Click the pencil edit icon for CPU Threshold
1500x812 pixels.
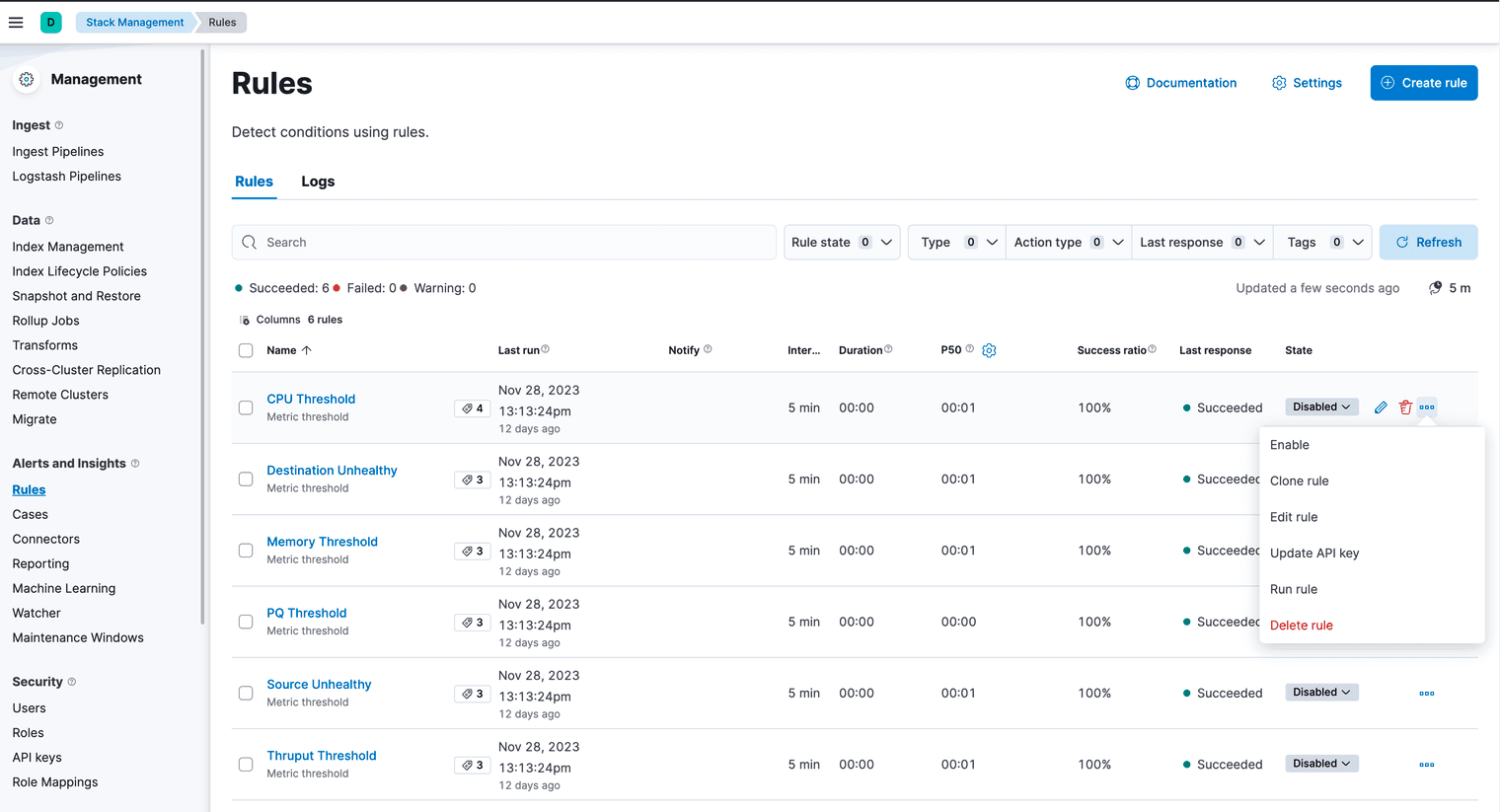pyautogui.click(x=1381, y=407)
